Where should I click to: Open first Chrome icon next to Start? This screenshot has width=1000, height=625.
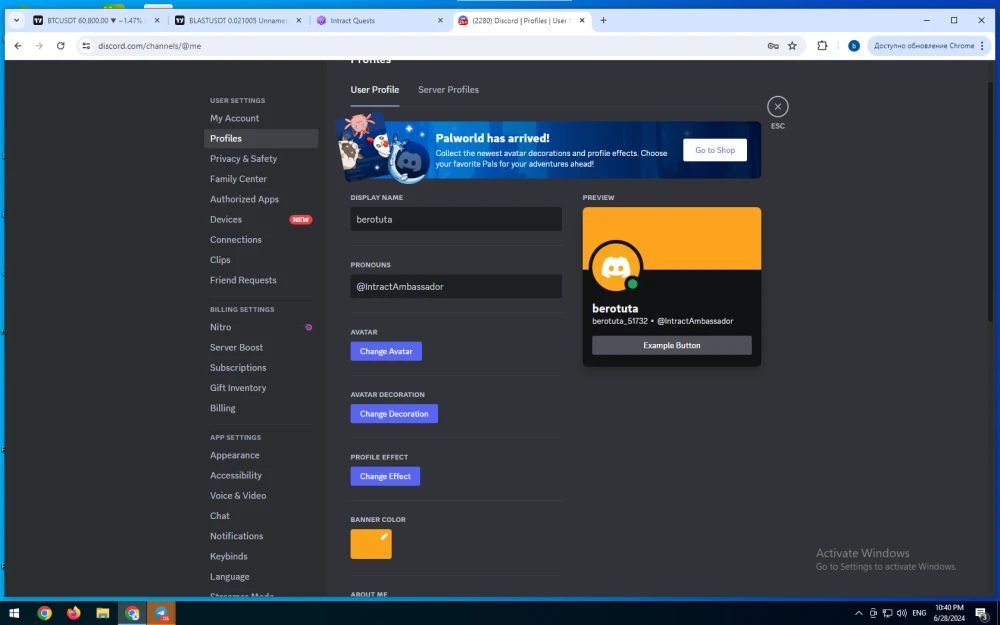click(x=44, y=614)
